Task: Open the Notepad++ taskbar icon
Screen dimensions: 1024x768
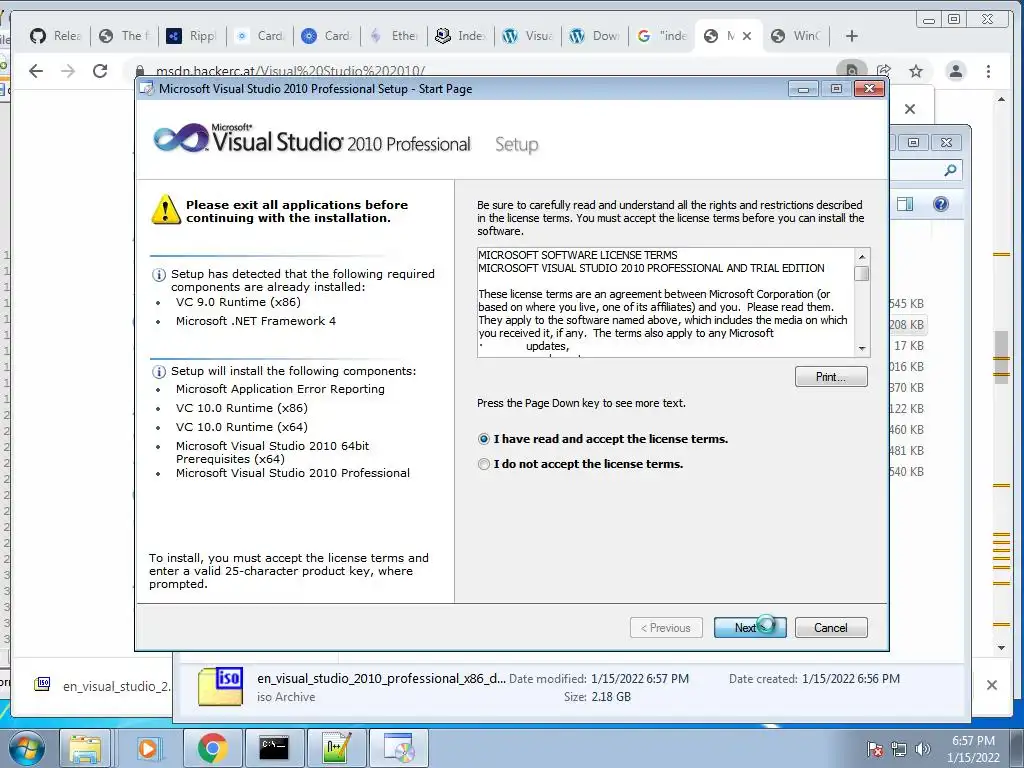Action: tap(336, 748)
